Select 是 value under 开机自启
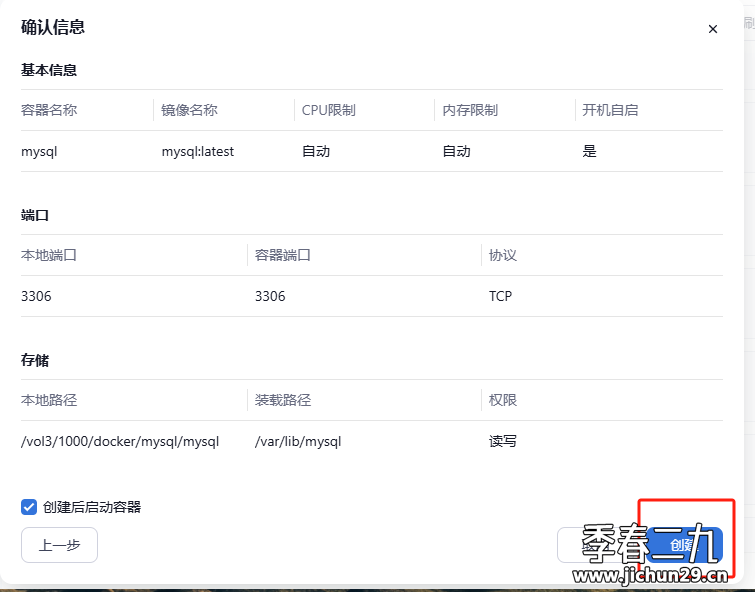Viewport: 755px width, 592px height. [x=589, y=151]
